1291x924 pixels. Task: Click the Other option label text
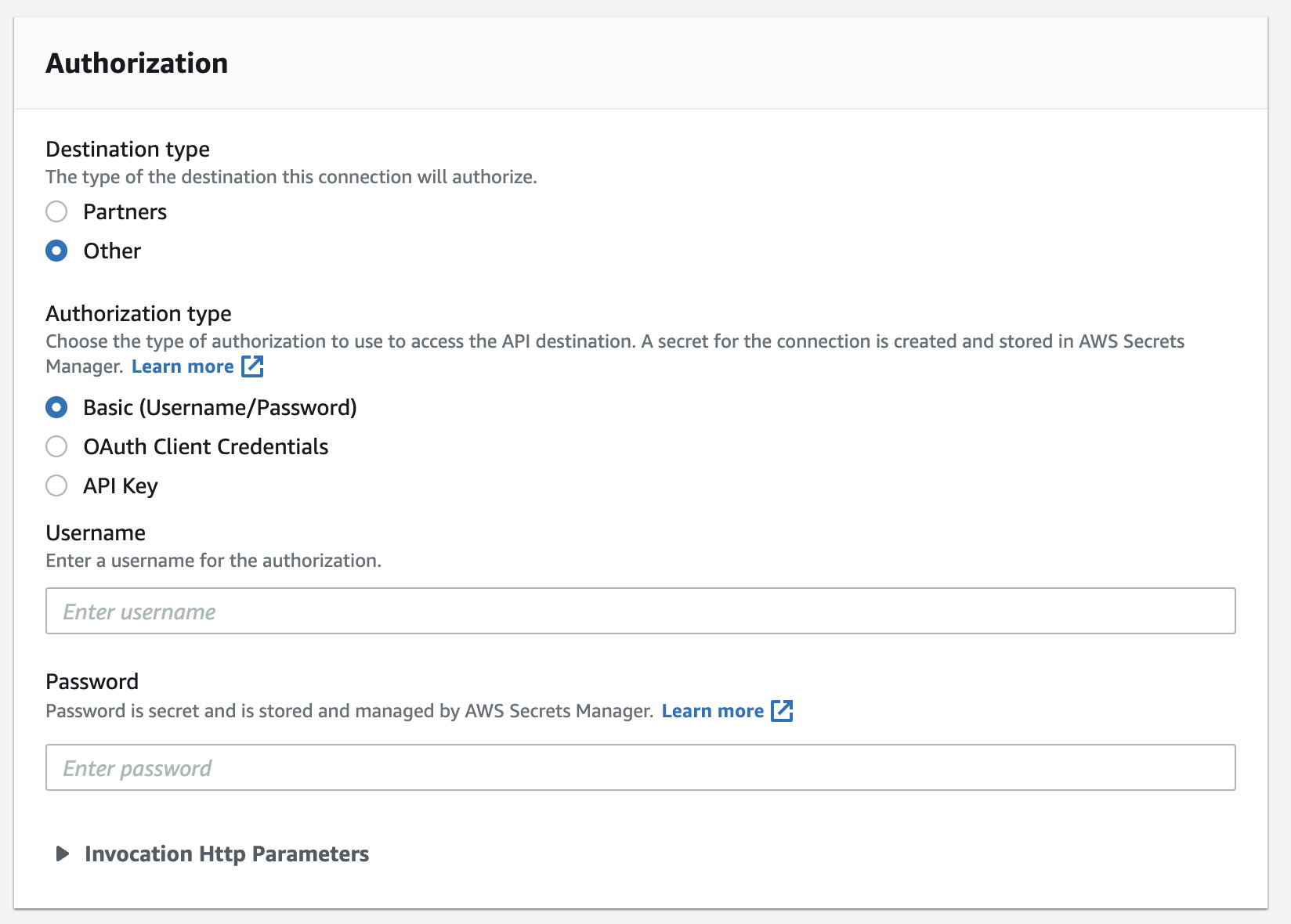[112, 251]
